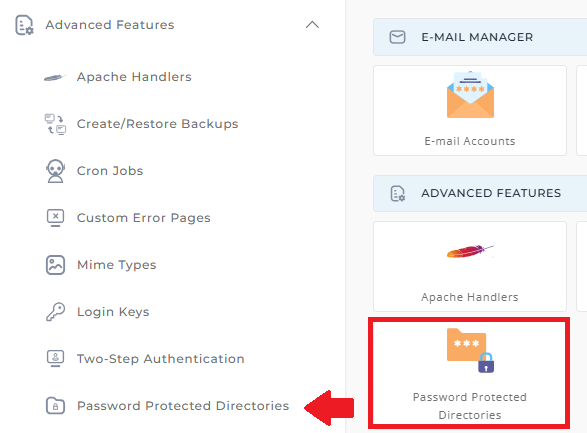Click the Password Protected Directories sidebar icon
Screen dimensions: 587x433
(55, 406)
